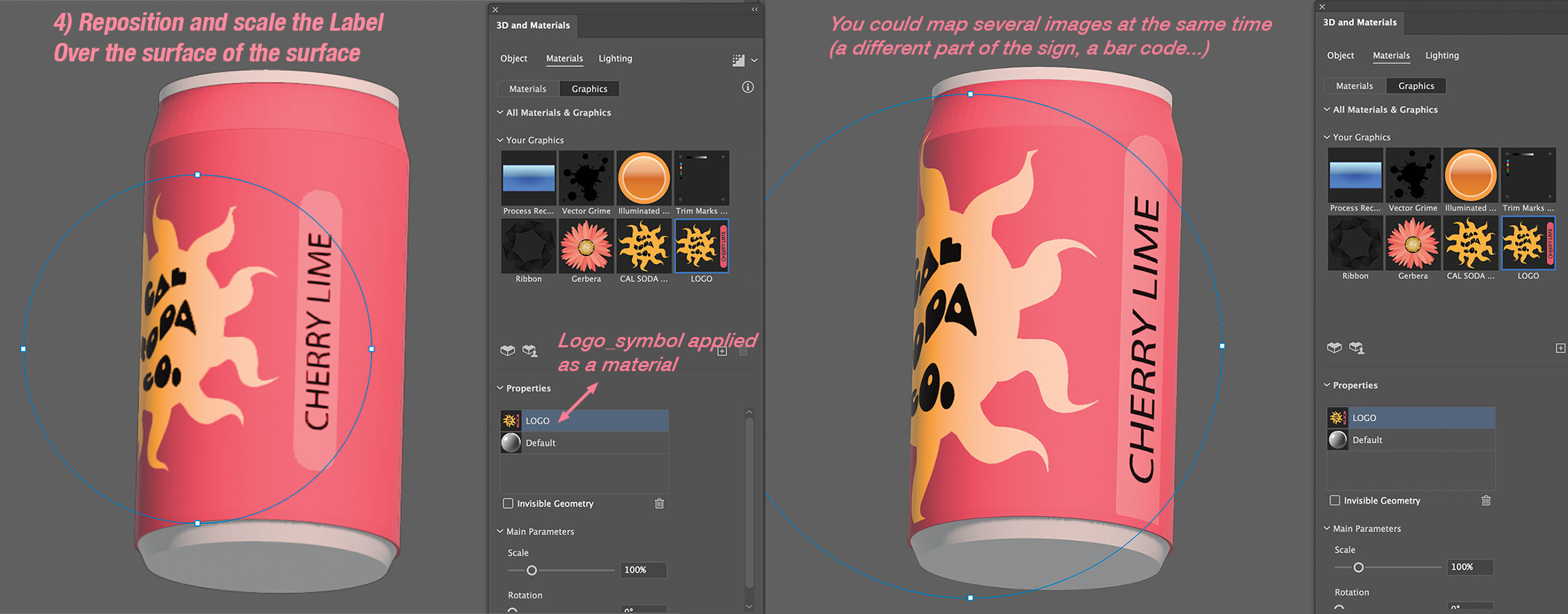Screen dimensions: 1568x614
Task: Click the new material plus icon, right panel
Action: 1560,348
